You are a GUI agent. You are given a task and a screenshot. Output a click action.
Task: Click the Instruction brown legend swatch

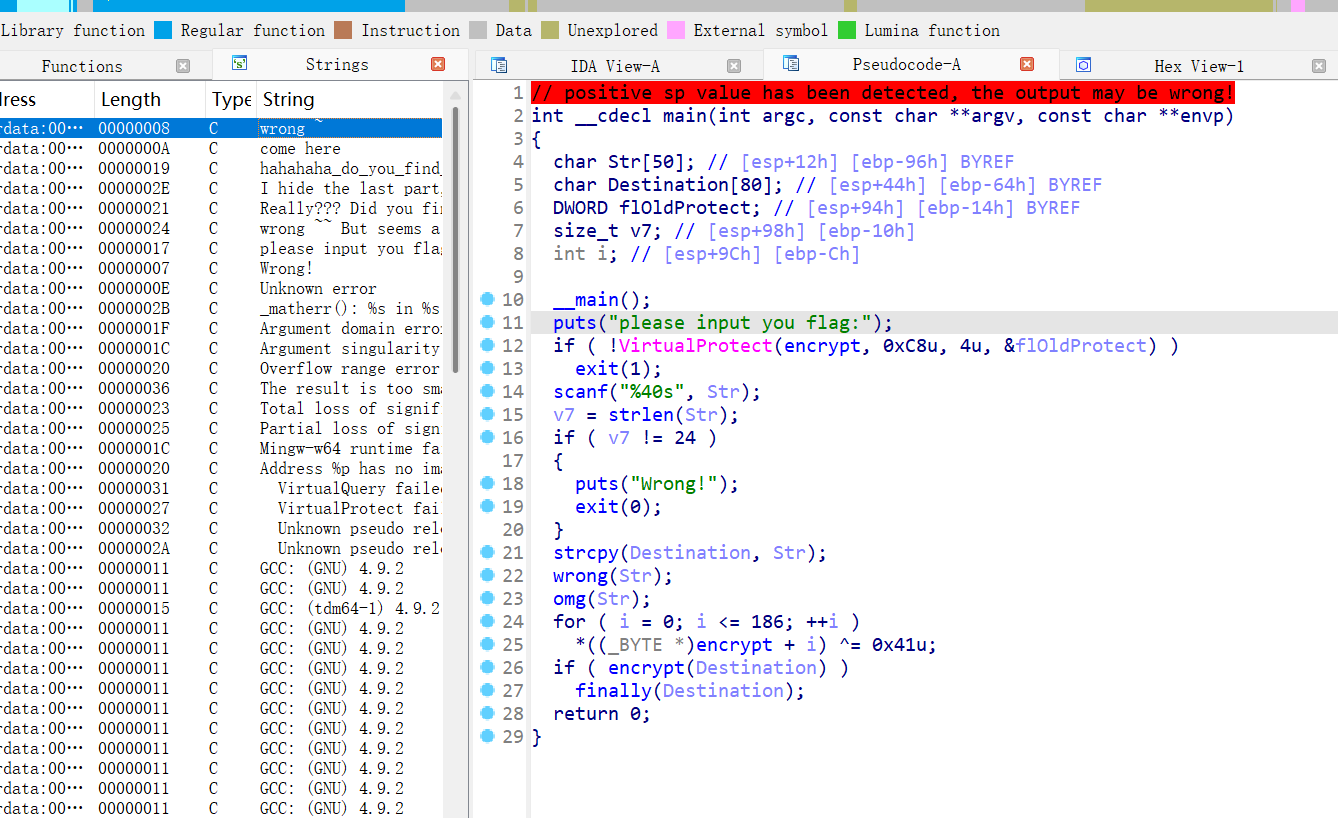pyautogui.click(x=343, y=30)
